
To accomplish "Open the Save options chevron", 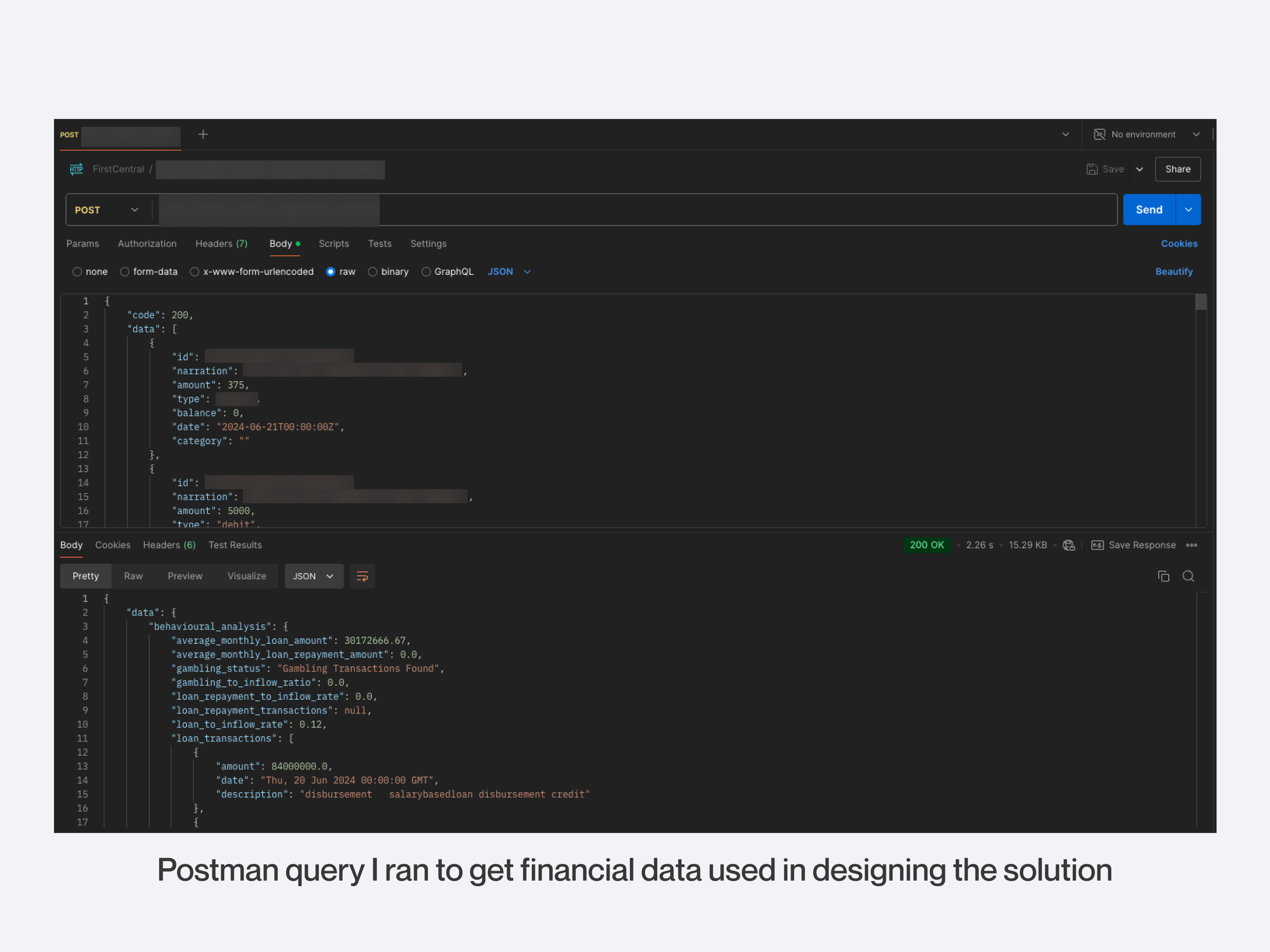I will tap(1139, 169).
